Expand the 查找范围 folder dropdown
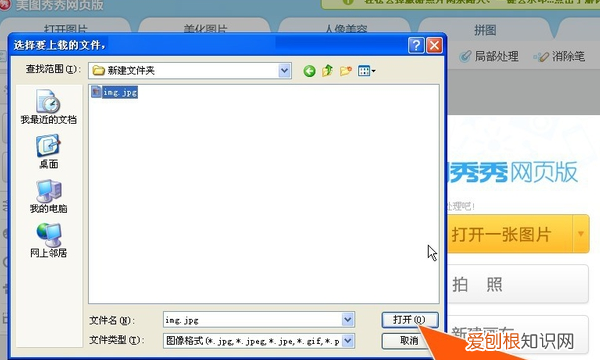This screenshot has width=600, height=360. tap(284, 71)
